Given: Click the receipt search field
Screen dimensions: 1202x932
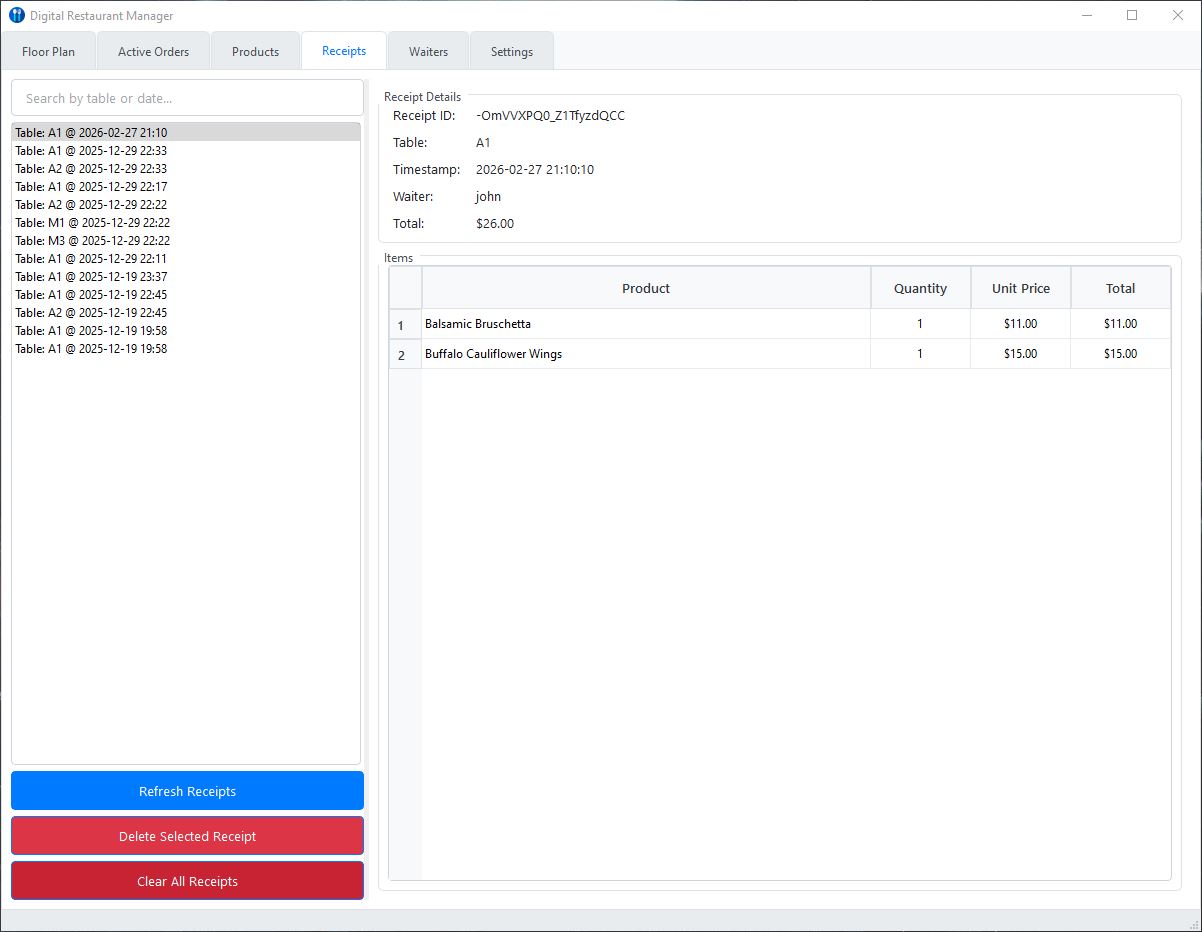Looking at the screenshot, I should pos(187,98).
